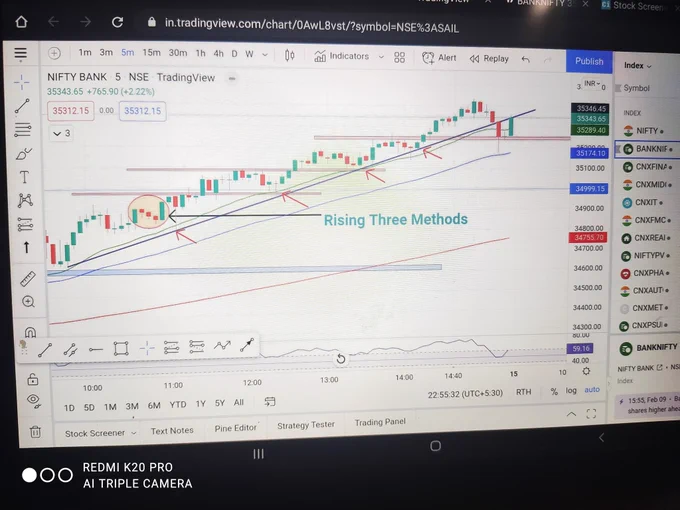Select the 30m timeframe
The height and width of the screenshot is (510, 680).
pyautogui.click(x=178, y=53)
